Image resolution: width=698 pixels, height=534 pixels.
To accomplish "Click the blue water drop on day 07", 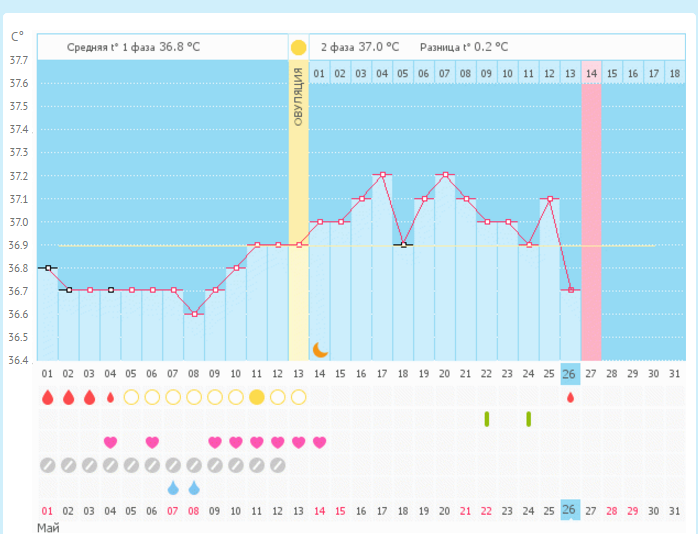I will 173,488.
